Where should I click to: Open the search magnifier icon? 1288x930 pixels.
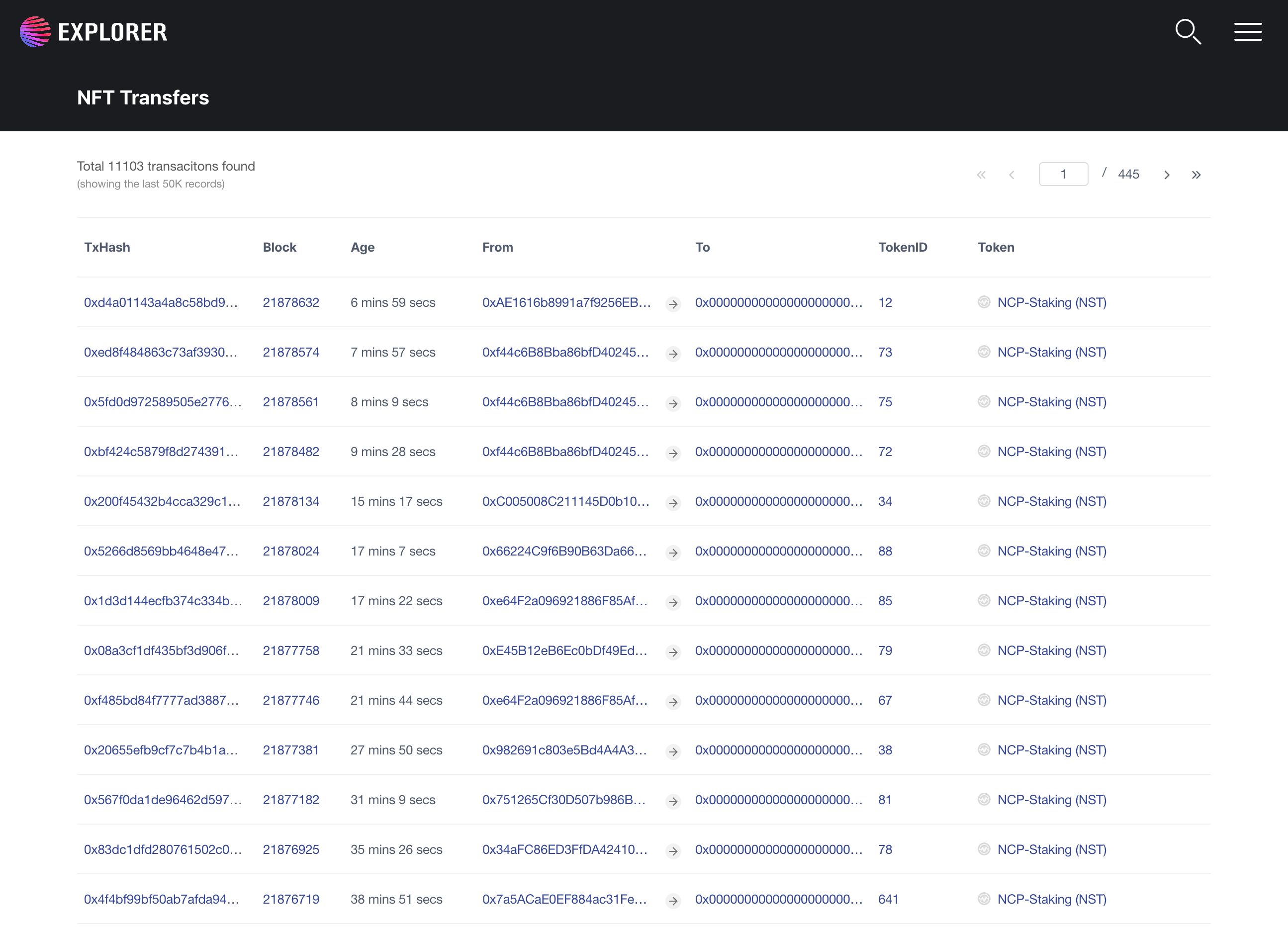[x=1188, y=32]
